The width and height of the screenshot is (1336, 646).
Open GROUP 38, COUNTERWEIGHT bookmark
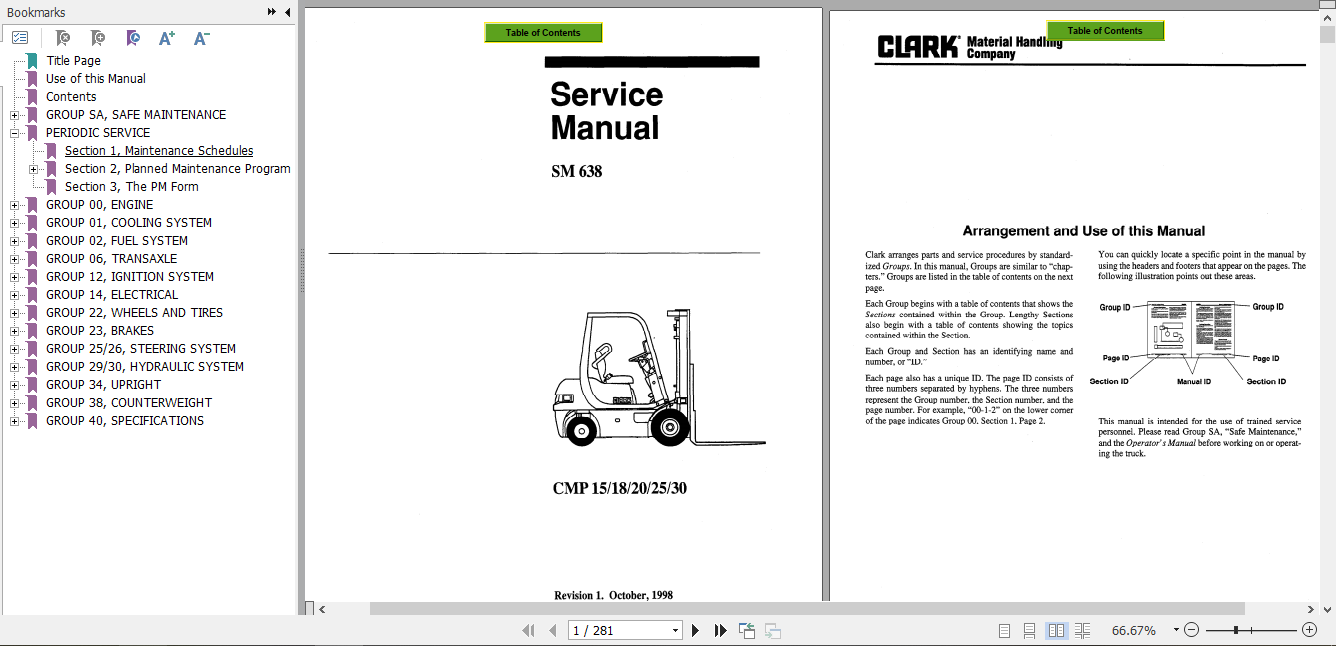coord(129,403)
